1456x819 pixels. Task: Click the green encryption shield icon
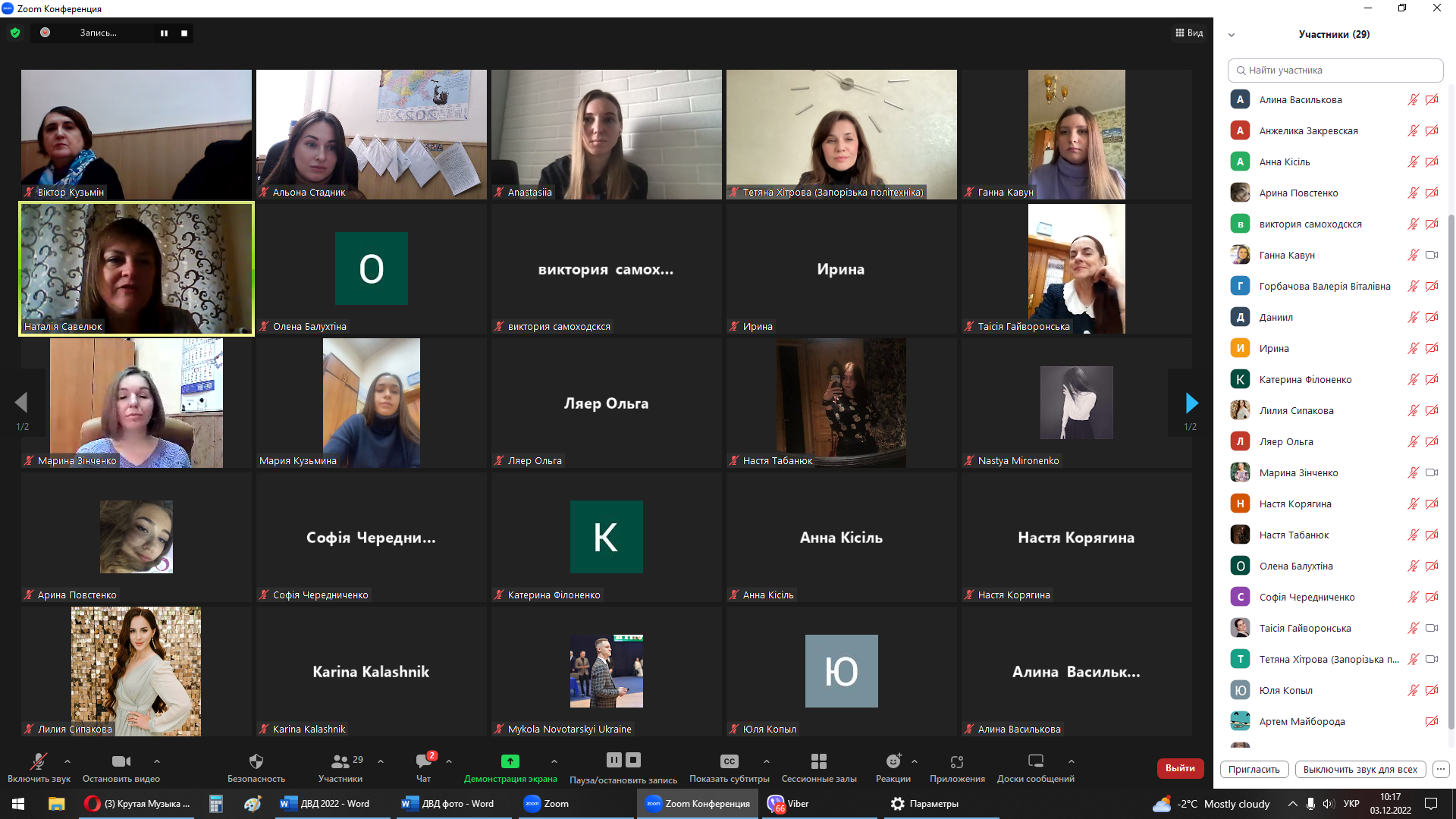coord(15,33)
